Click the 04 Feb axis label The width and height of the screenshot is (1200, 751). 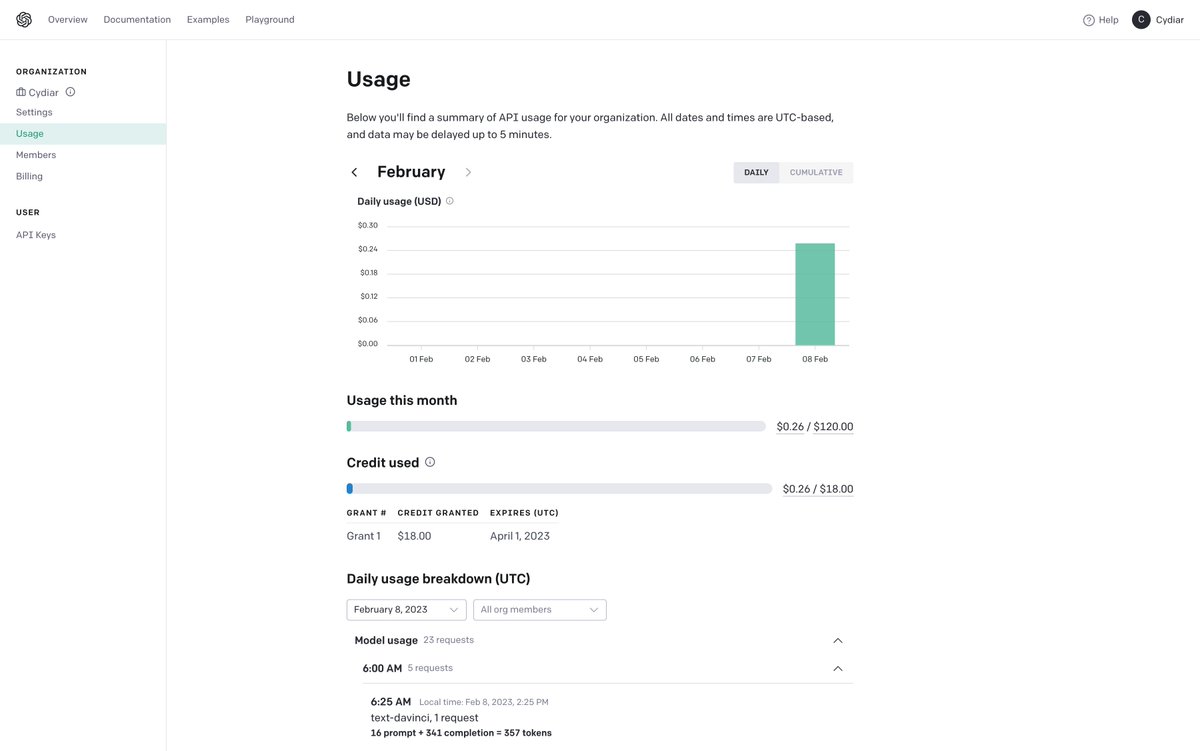[x=590, y=359]
